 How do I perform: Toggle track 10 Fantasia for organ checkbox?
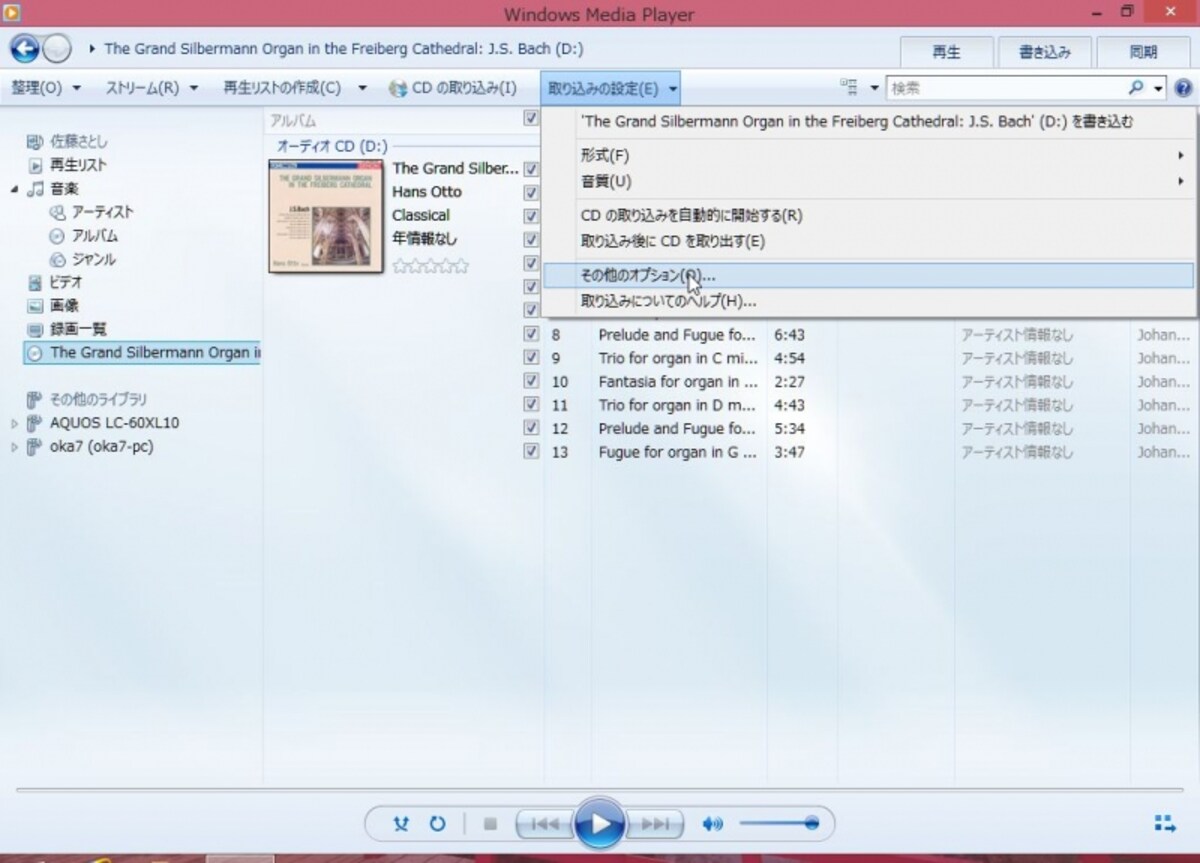click(531, 381)
